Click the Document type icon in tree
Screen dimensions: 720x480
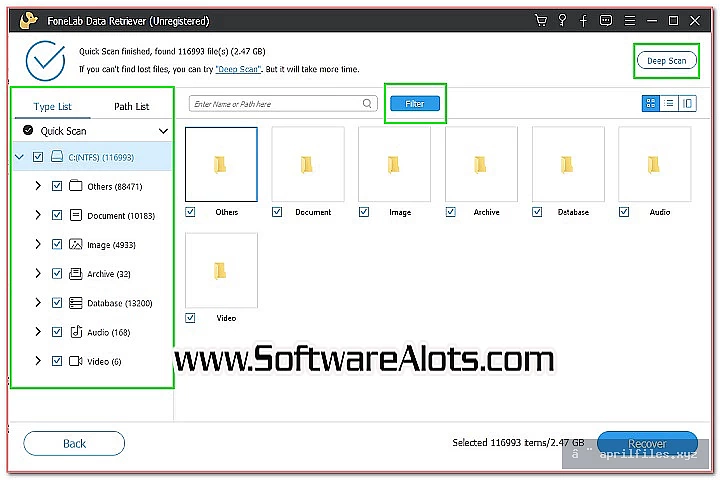coord(76,215)
